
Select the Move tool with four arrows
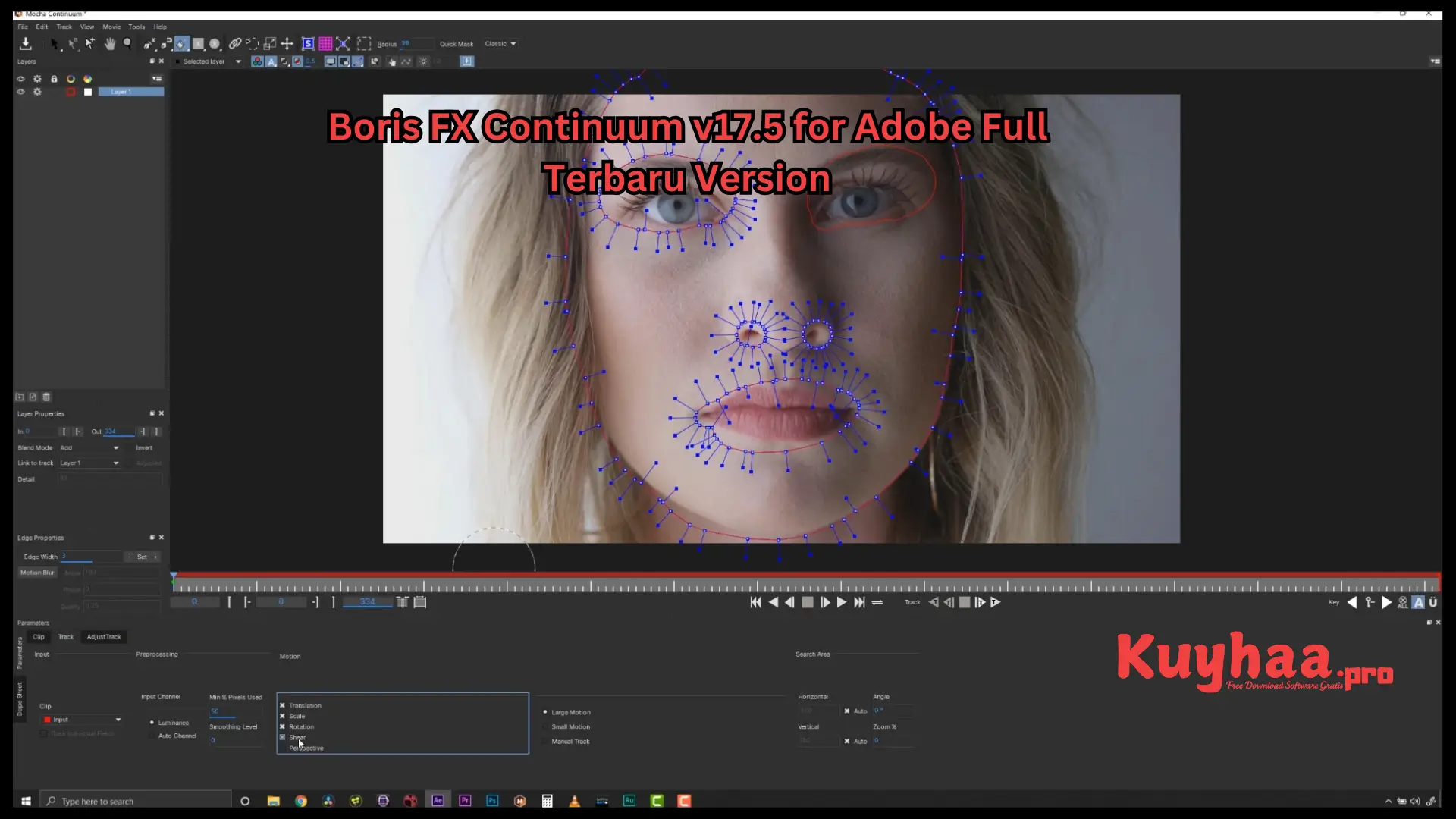point(287,44)
